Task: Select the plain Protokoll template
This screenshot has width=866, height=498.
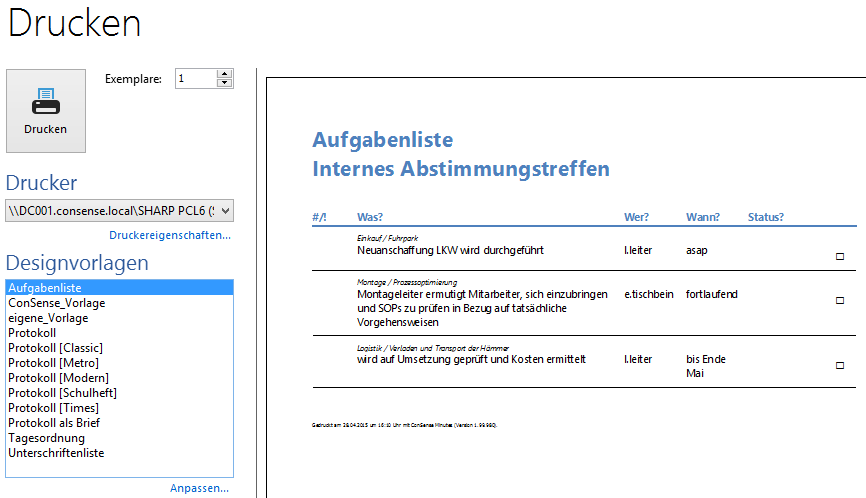Action: click(x=32, y=333)
